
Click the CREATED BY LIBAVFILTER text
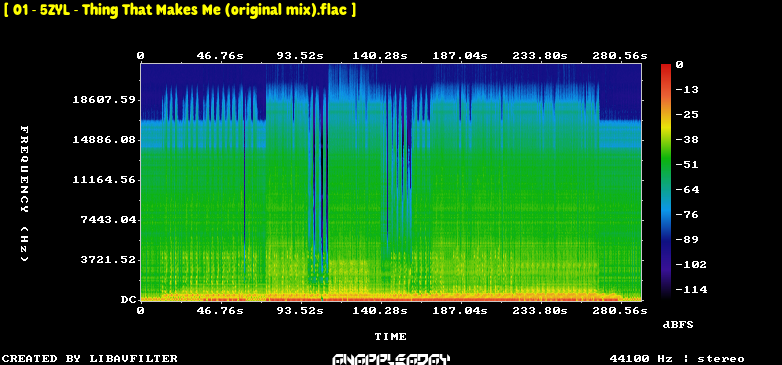tap(90, 359)
